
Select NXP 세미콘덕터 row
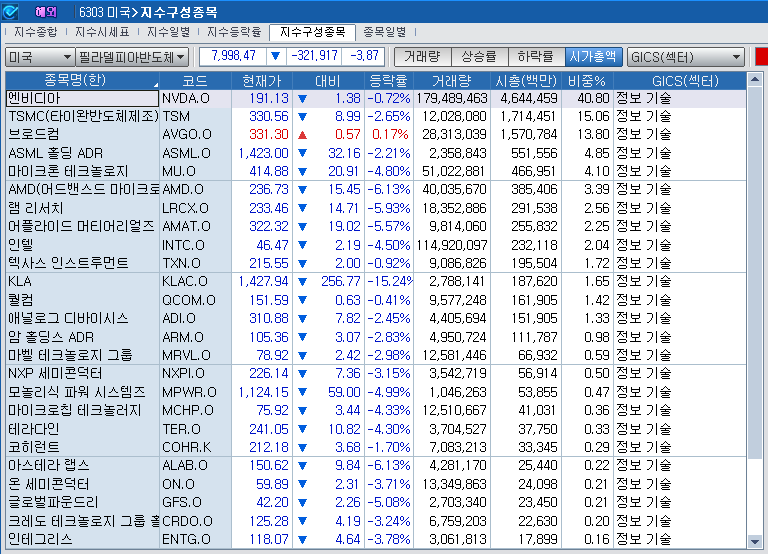376,373
